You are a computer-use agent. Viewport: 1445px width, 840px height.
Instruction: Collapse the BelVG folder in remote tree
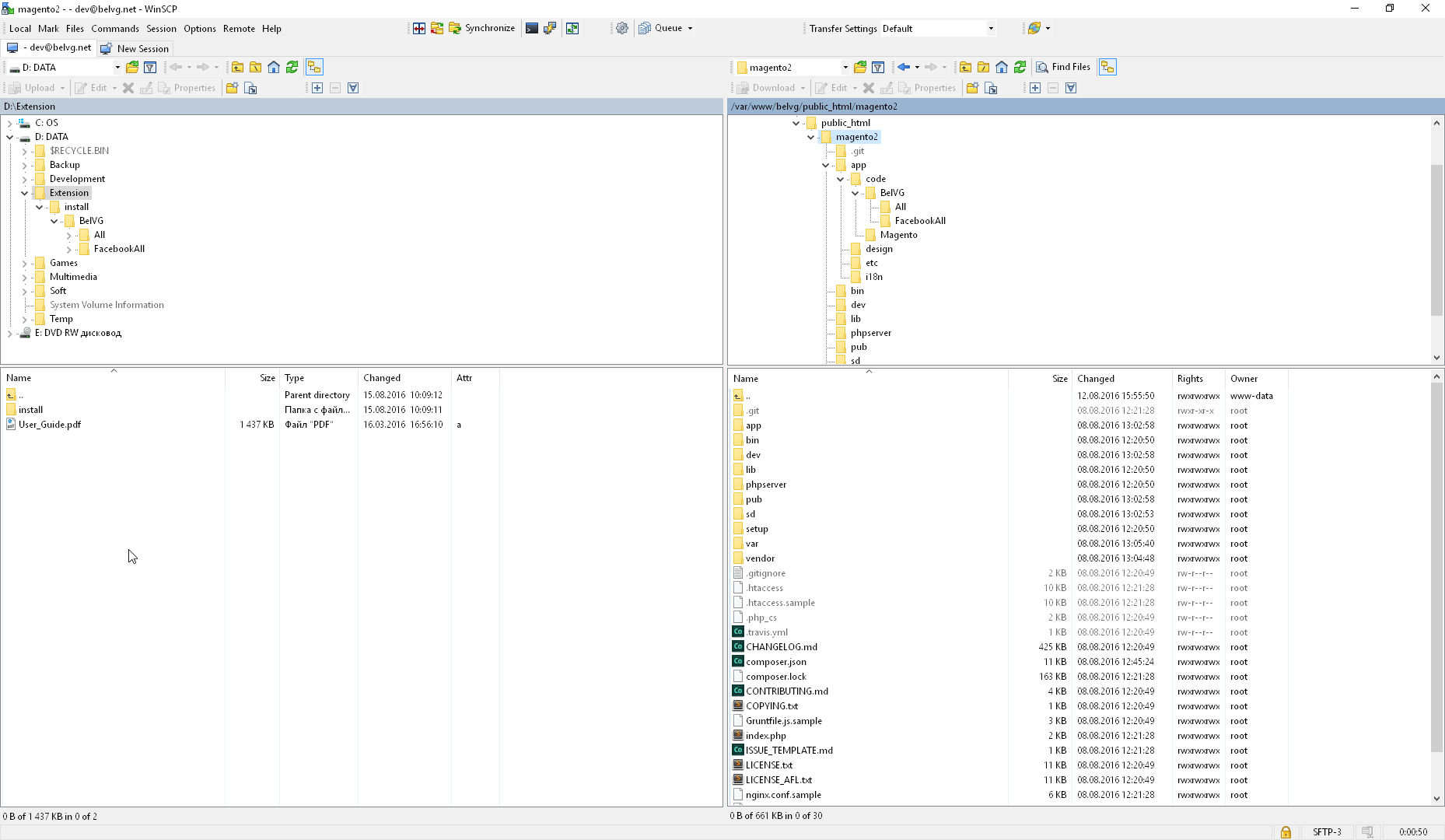pos(855,193)
